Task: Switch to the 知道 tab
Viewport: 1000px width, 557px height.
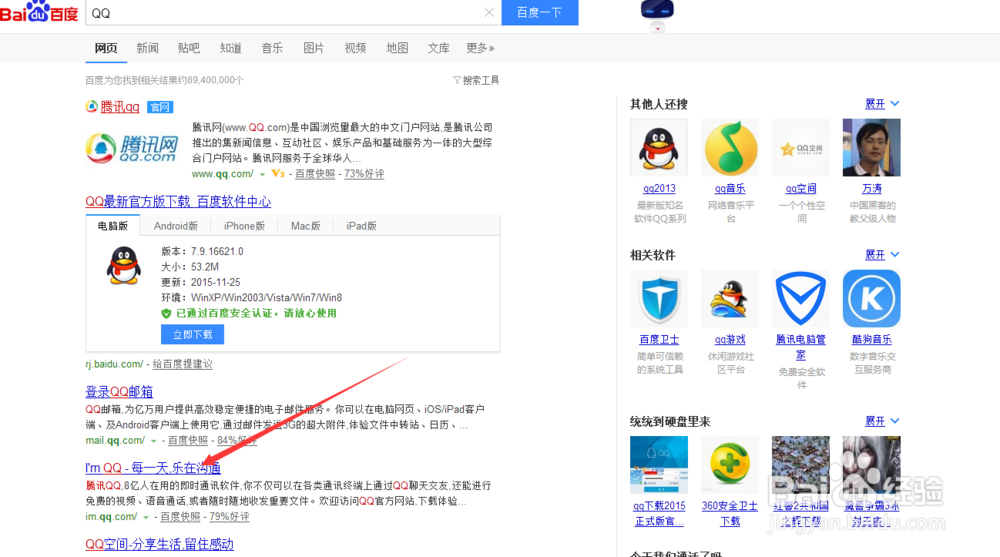Action: (230, 48)
